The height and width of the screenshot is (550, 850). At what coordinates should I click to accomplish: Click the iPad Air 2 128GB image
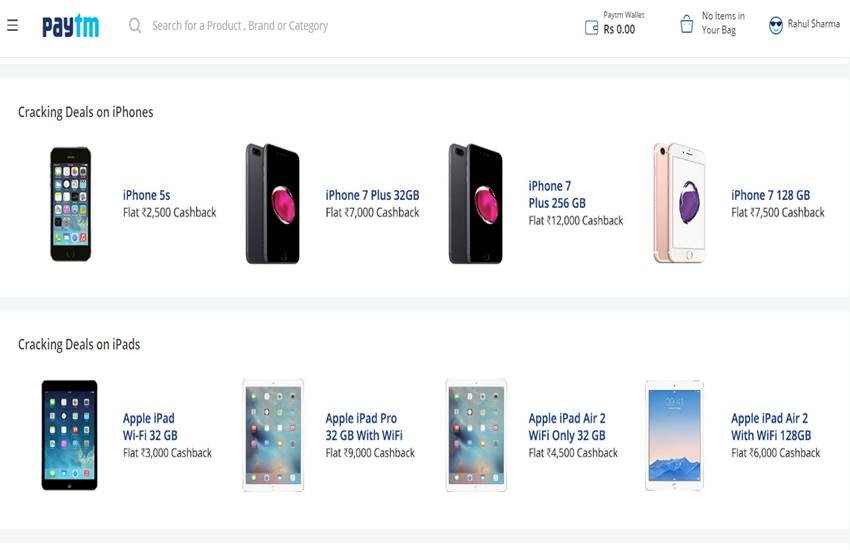coord(674,435)
